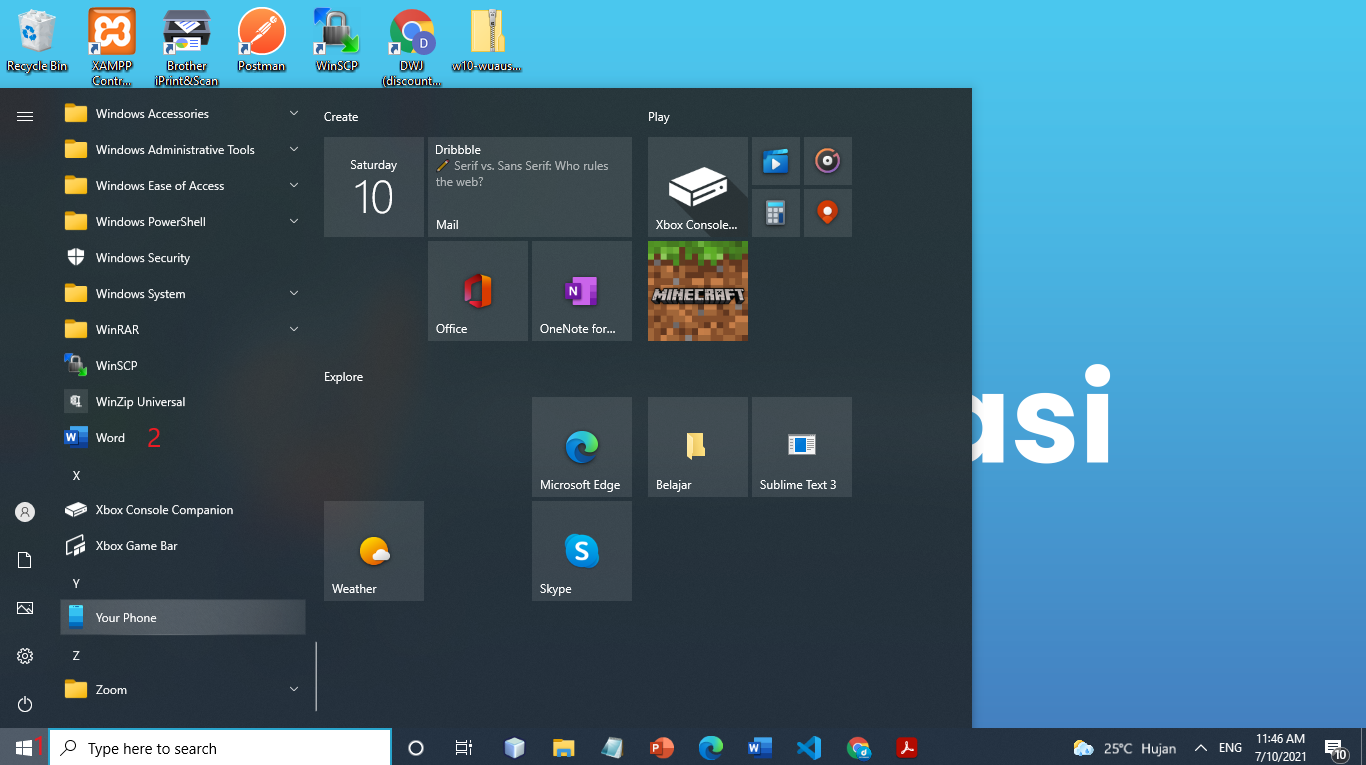The height and width of the screenshot is (765, 1366).
Task: Click the Start app list scrollbar
Action: (316, 676)
